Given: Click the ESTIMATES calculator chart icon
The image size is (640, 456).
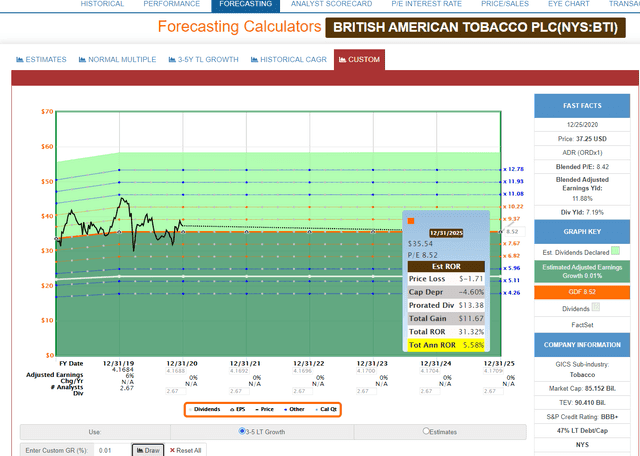Looking at the screenshot, I should tap(20, 60).
